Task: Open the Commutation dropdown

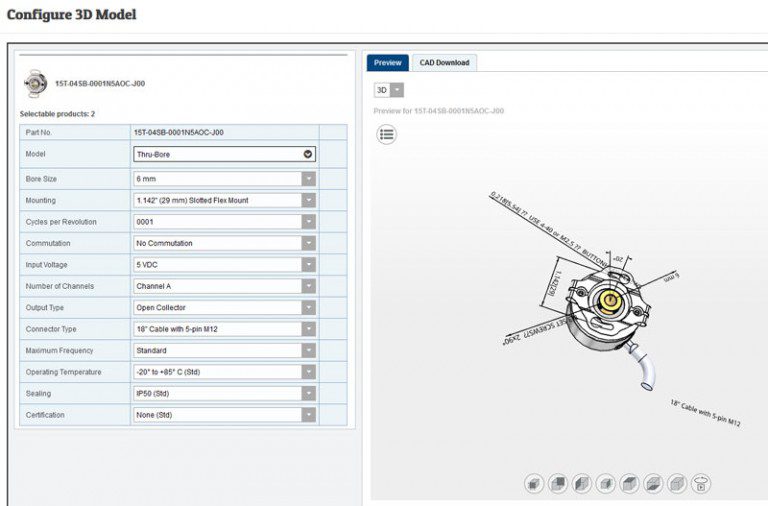Action: tap(224, 243)
